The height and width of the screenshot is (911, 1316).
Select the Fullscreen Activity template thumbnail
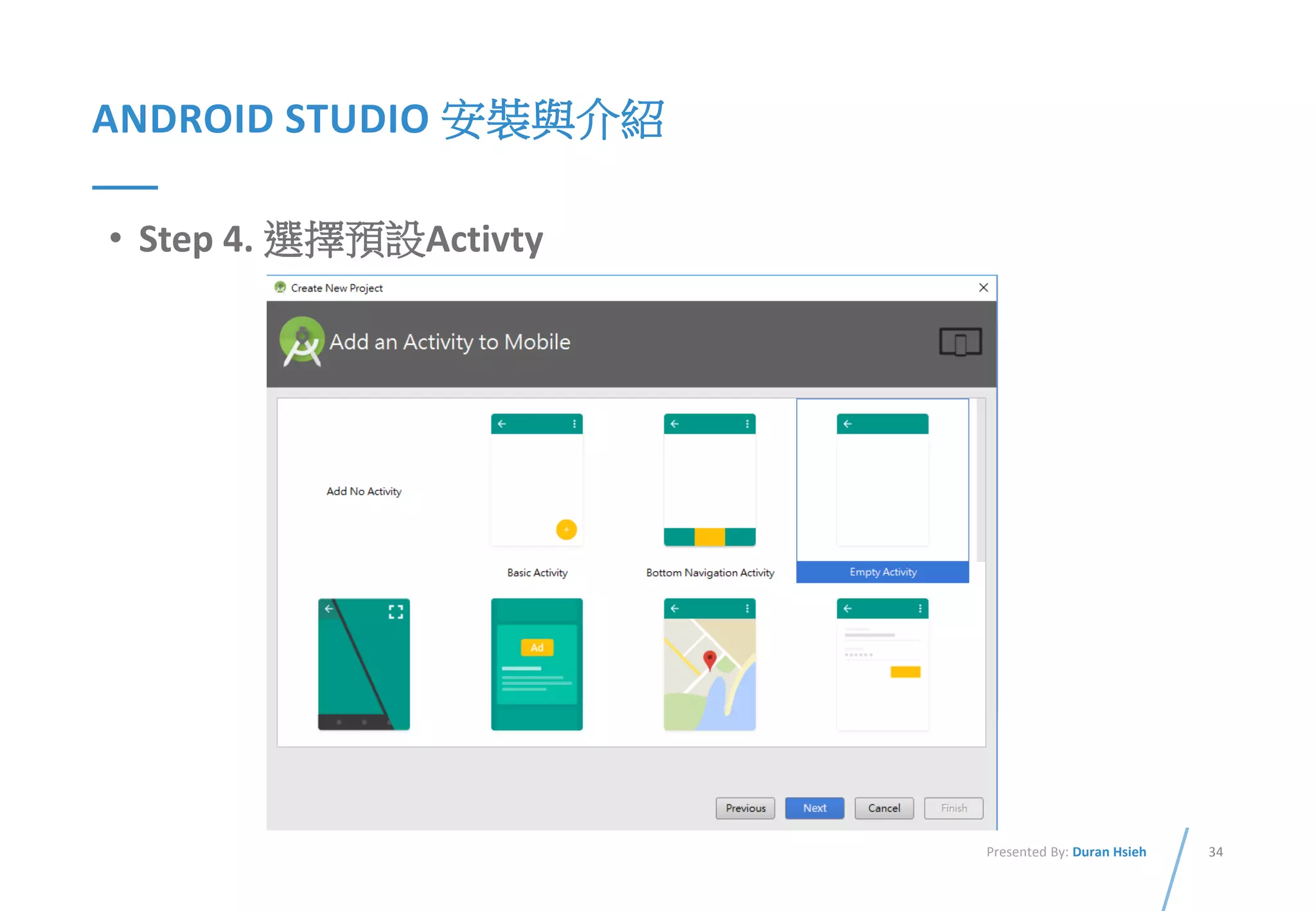click(x=364, y=664)
